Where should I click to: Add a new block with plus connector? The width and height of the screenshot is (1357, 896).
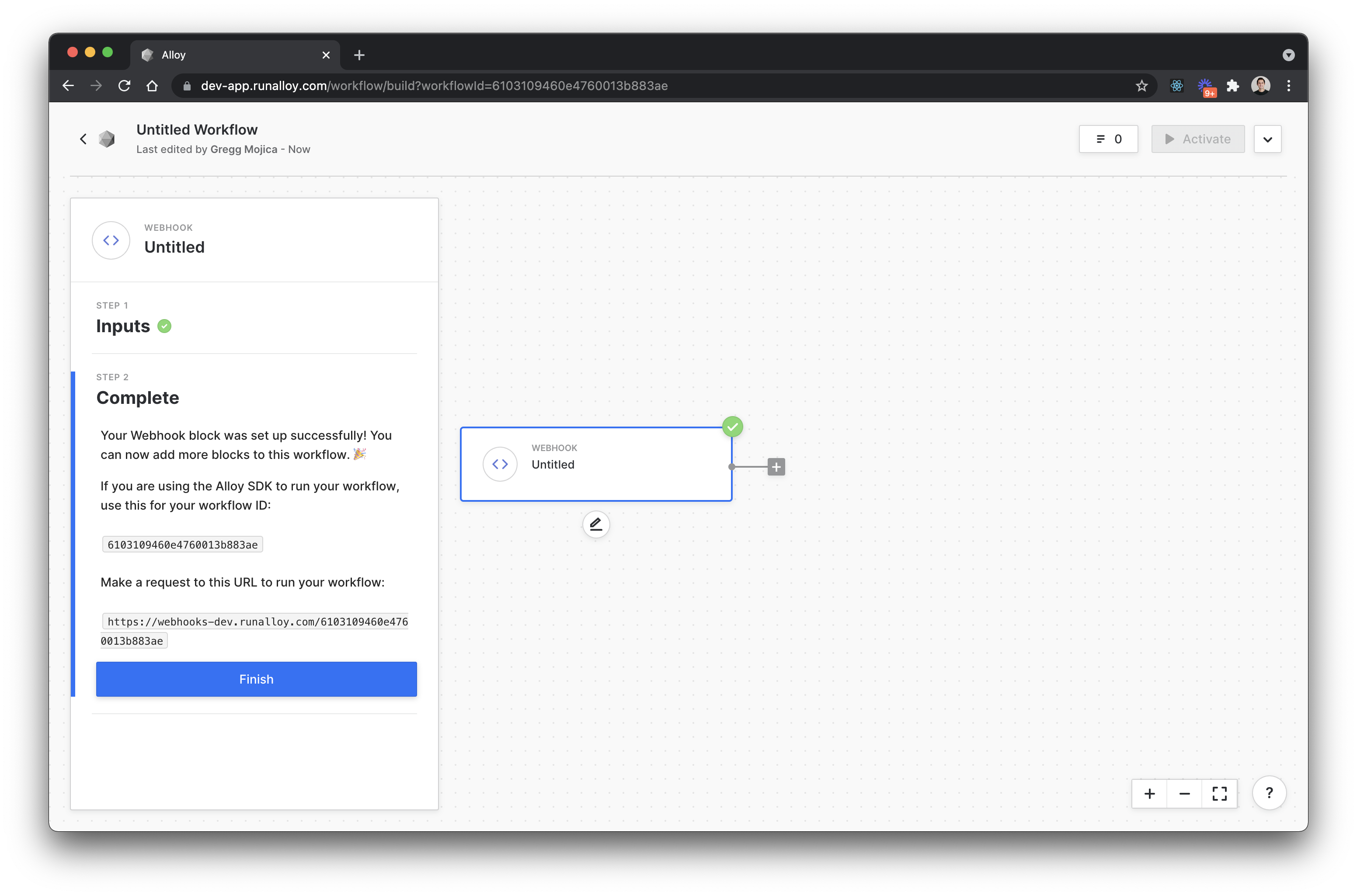point(776,467)
